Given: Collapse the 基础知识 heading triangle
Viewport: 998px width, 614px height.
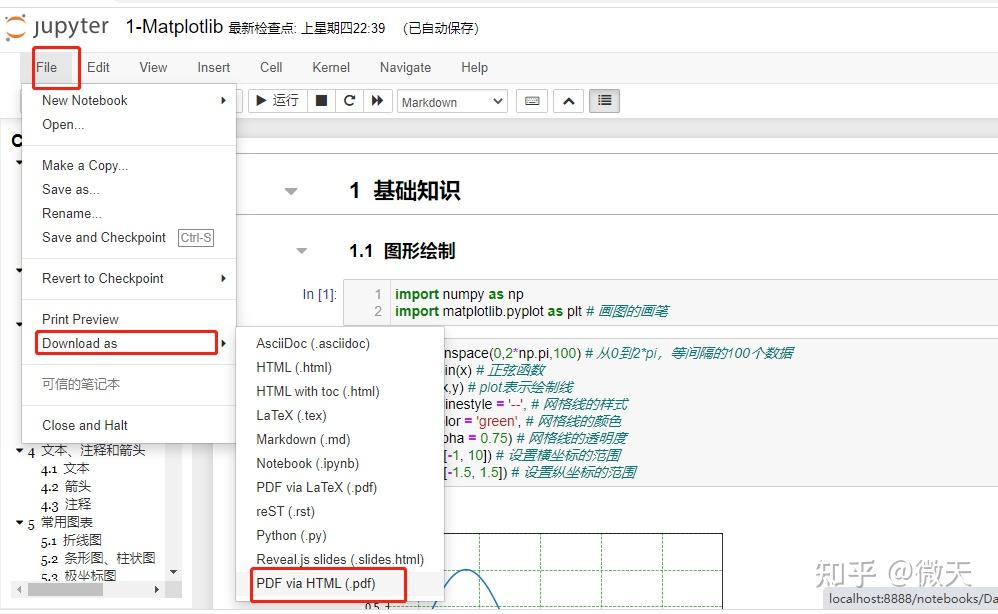Looking at the screenshot, I should 290,190.
